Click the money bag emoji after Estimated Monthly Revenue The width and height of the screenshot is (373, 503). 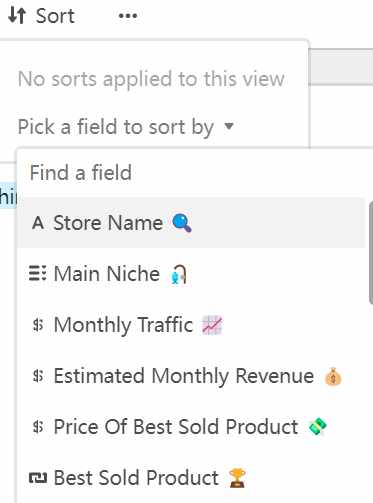click(x=333, y=376)
